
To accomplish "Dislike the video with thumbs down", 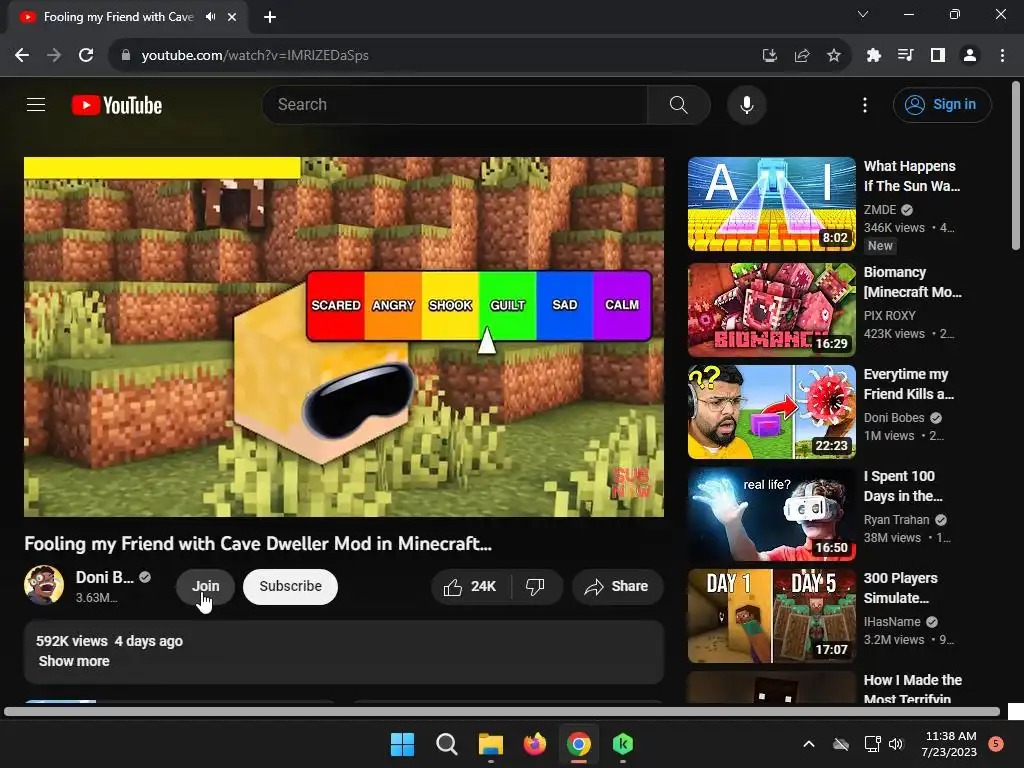I will [x=536, y=586].
